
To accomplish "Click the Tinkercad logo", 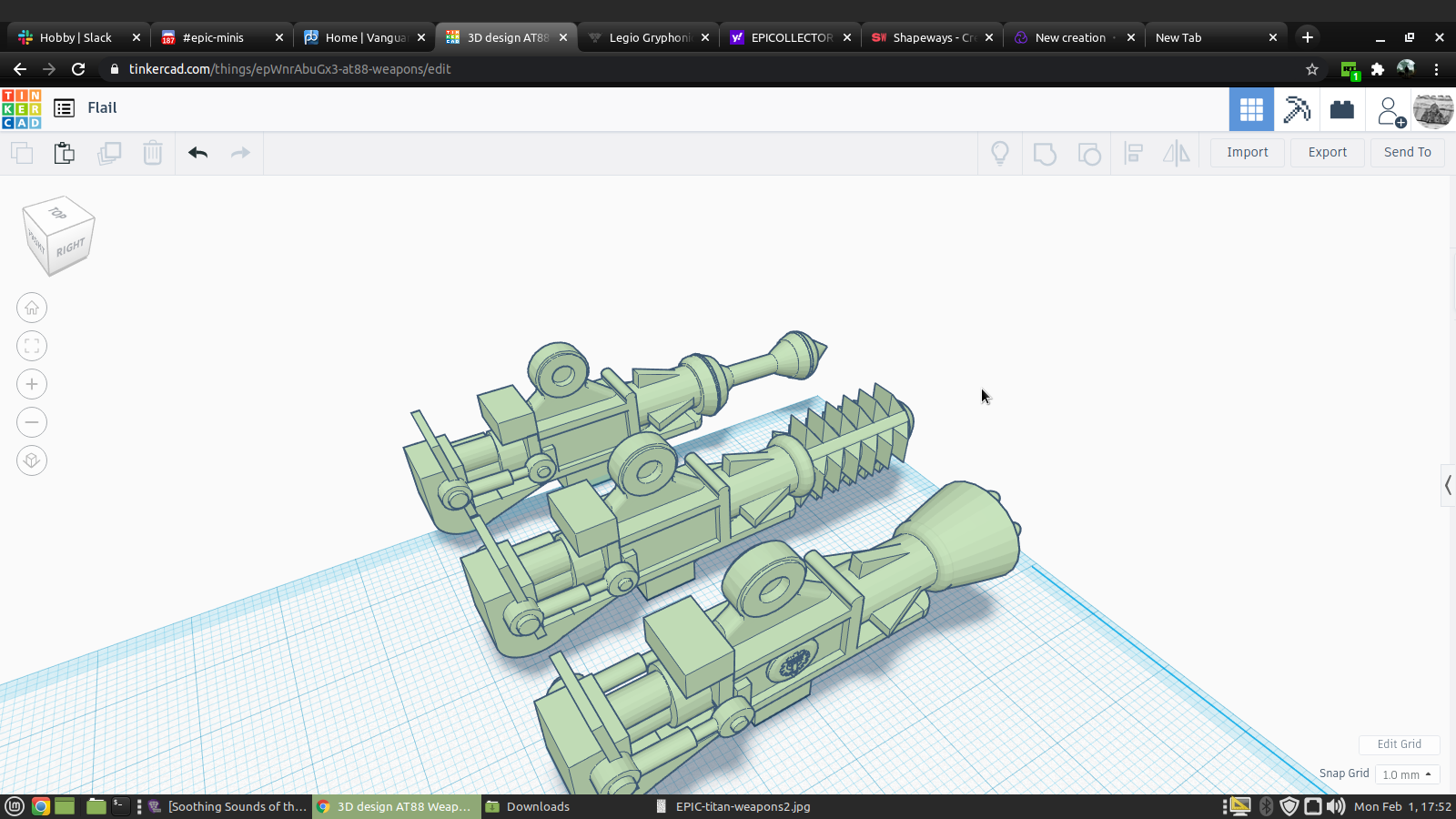I will (21, 108).
